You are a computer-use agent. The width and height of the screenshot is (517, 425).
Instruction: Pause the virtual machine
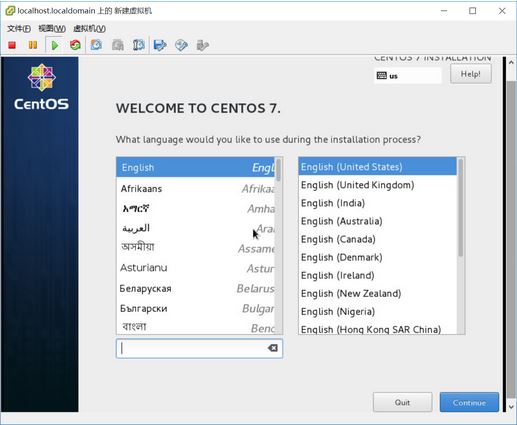(33, 45)
